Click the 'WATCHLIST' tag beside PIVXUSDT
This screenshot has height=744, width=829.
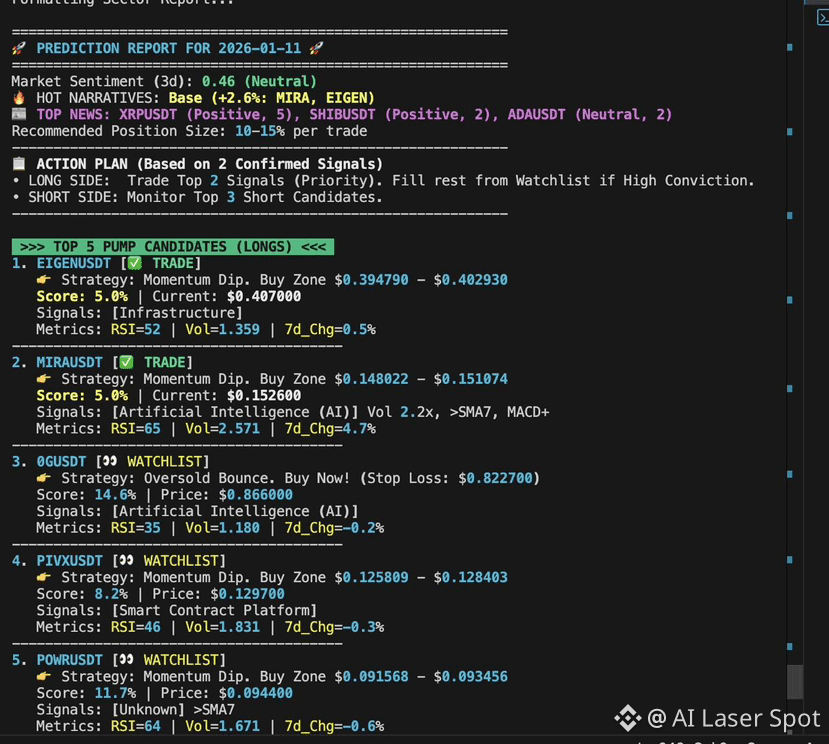coord(181,561)
